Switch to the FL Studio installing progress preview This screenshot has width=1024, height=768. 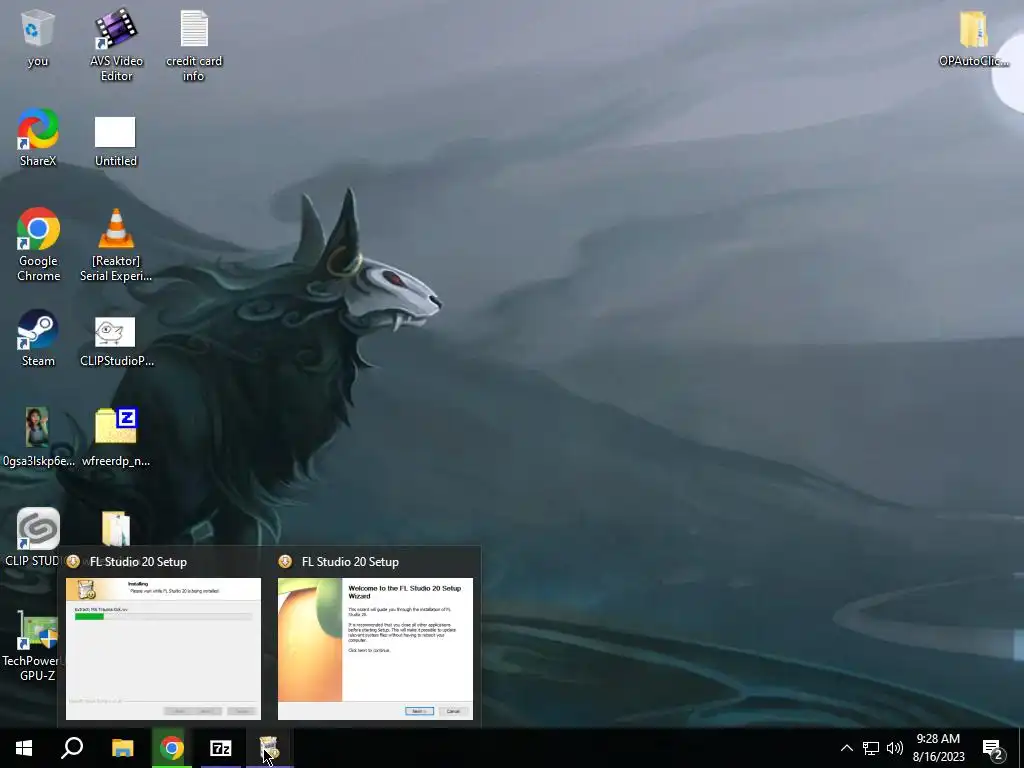163,648
